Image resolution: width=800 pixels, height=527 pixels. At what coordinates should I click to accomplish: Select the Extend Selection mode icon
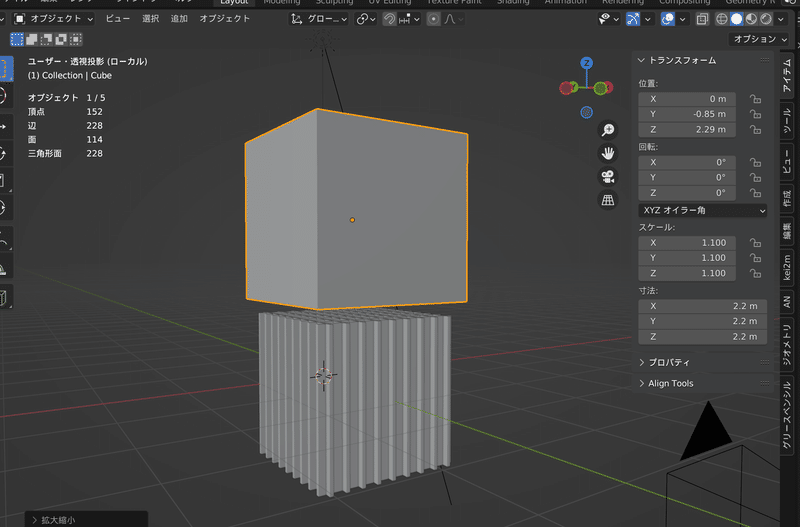pos(32,39)
